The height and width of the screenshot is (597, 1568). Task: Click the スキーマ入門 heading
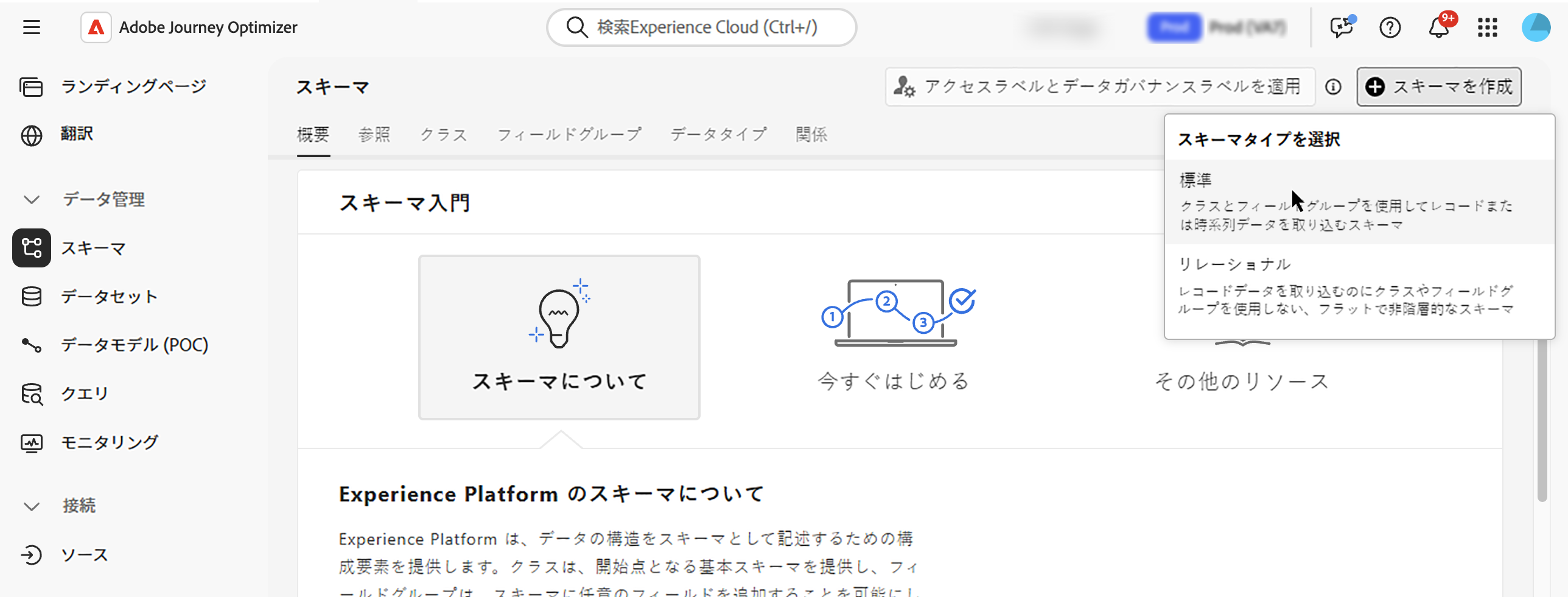pyautogui.click(x=404, y=203)
